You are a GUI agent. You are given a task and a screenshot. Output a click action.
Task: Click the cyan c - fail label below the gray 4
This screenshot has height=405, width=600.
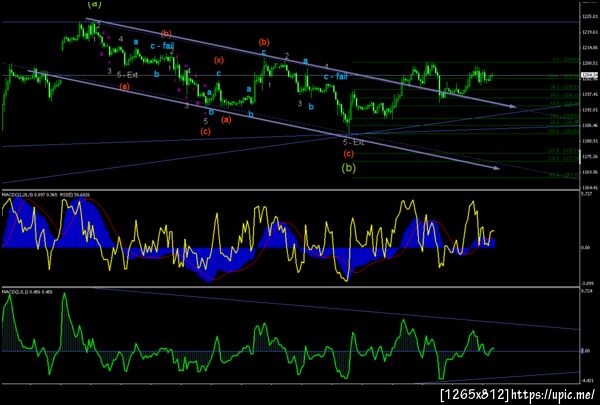[x=336, y=77]
